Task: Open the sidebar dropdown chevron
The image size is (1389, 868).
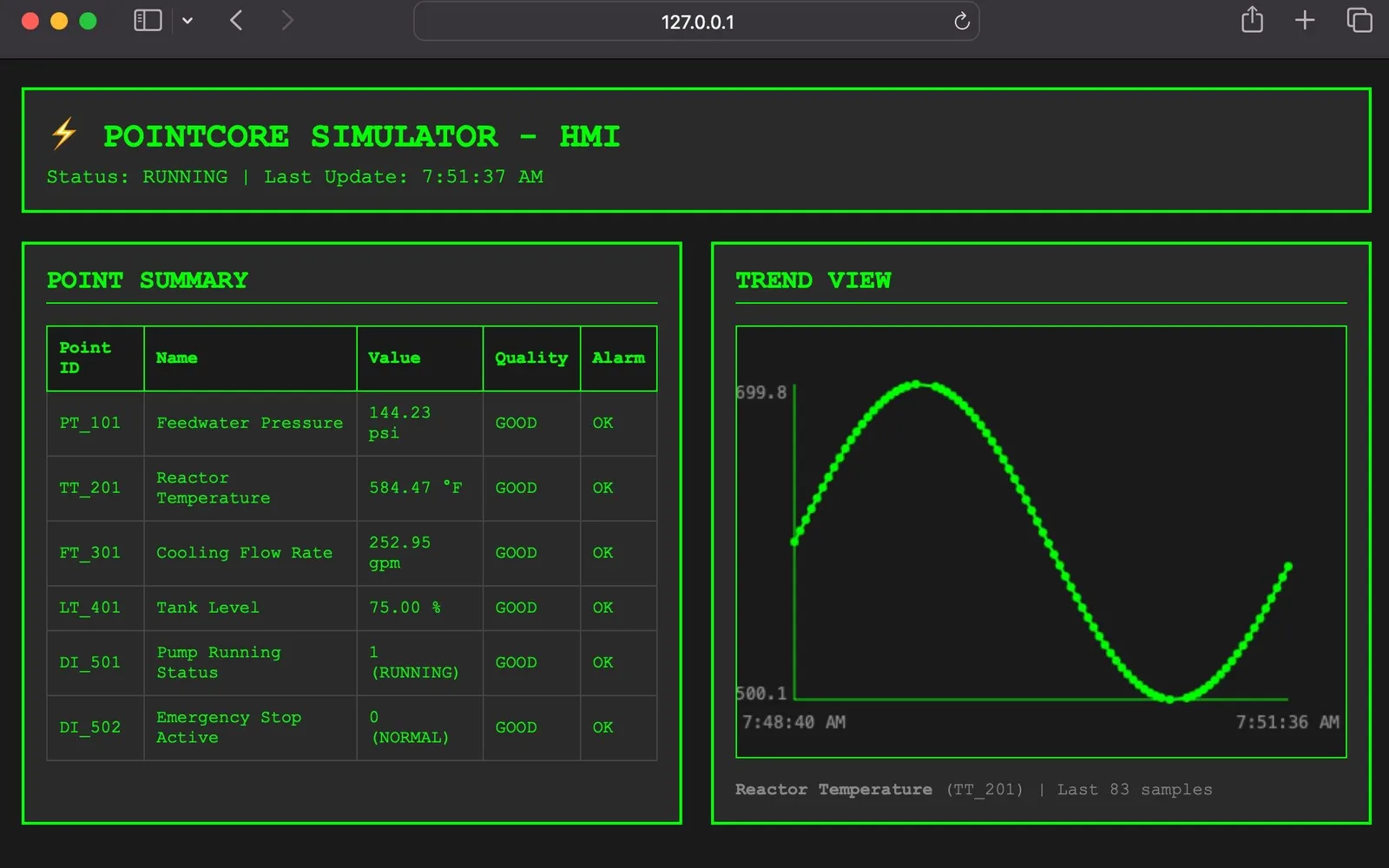Action: pos(188,20)
